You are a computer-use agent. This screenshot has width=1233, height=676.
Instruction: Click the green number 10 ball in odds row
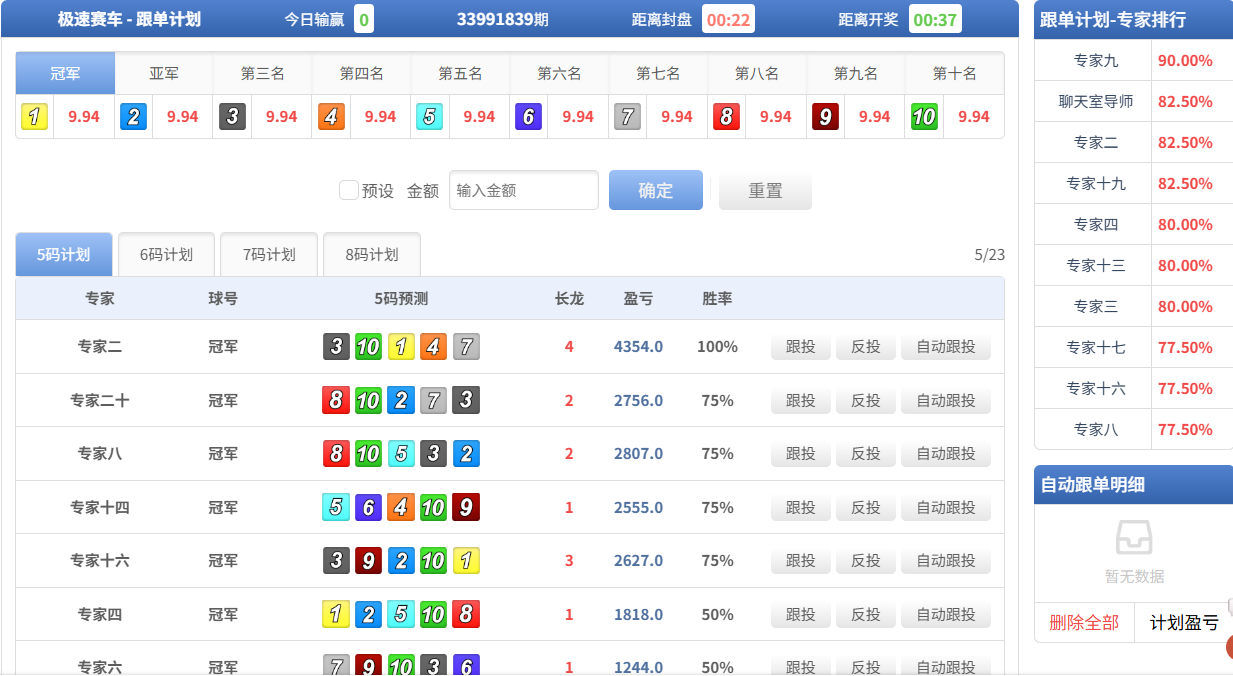(923, 117)
